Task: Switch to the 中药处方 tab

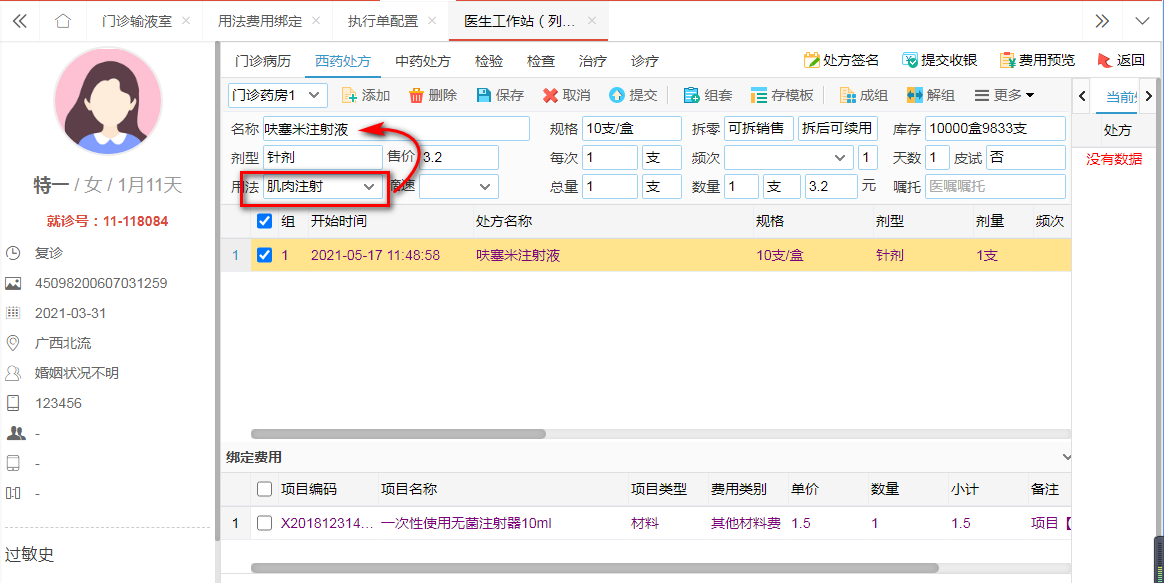Action: [x=423, y=61]
